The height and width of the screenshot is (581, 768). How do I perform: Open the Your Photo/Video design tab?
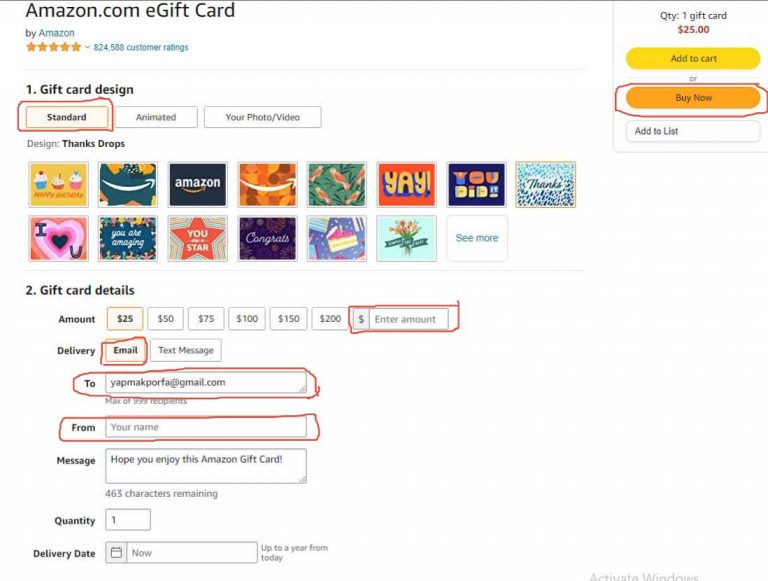[x=262, y=117]
